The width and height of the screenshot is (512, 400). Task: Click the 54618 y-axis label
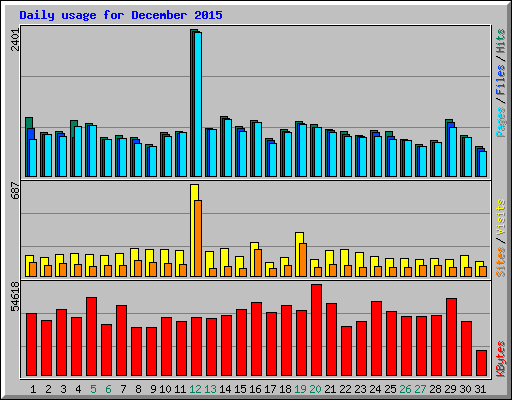click(x=15, y=297)
